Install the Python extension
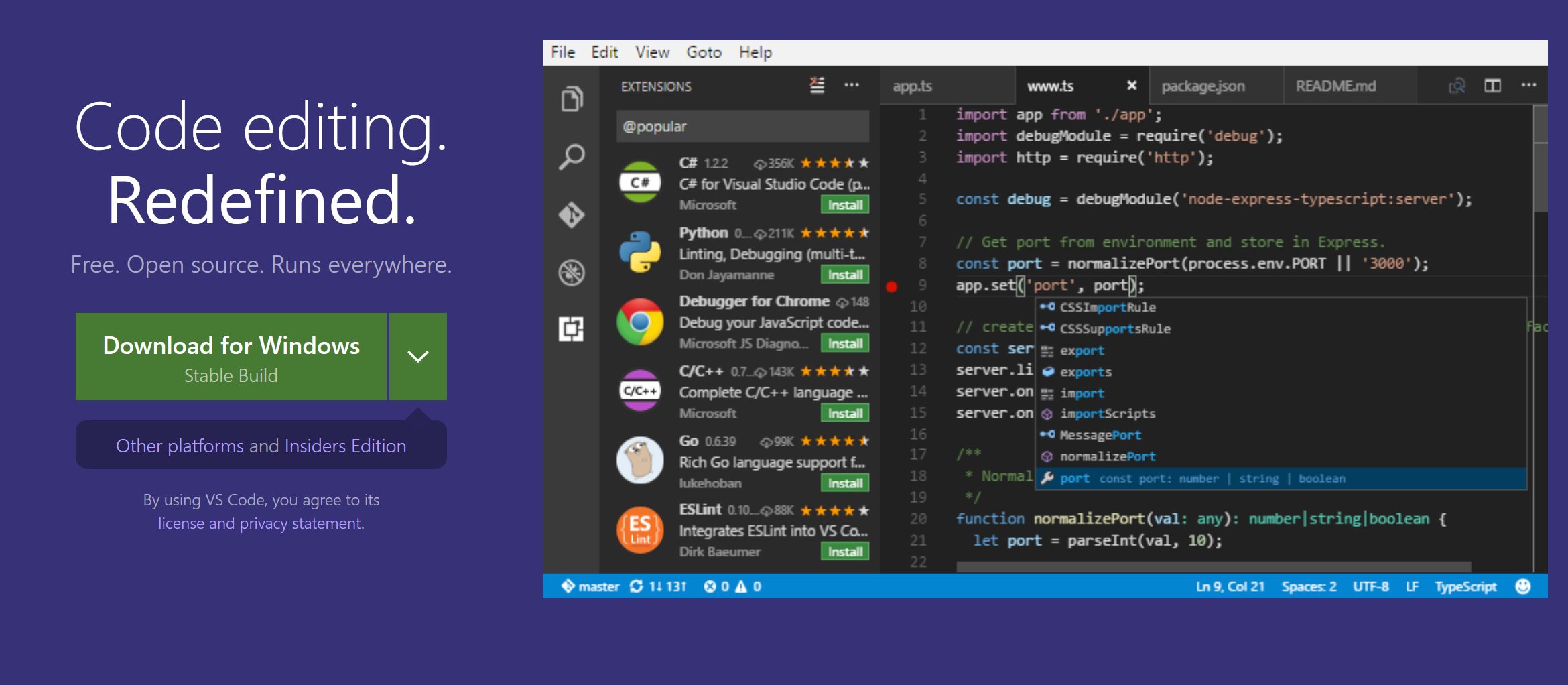The height and width of the screenshot is (685, 1568). point(844,275)
